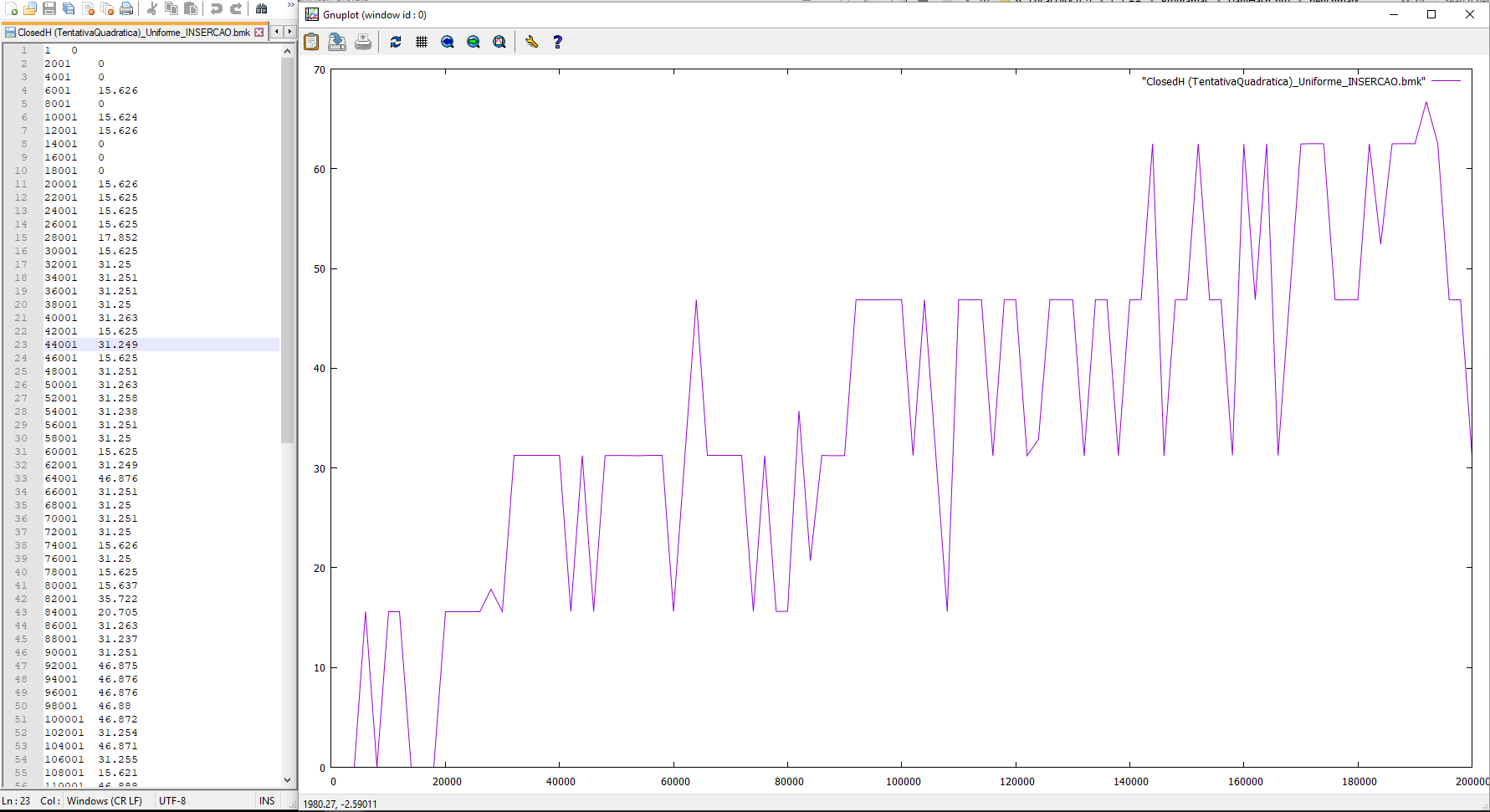The height and width of the screenshot is (812, 1490).
Task: Print the Gnuplot graph
Action: (363, 42)
